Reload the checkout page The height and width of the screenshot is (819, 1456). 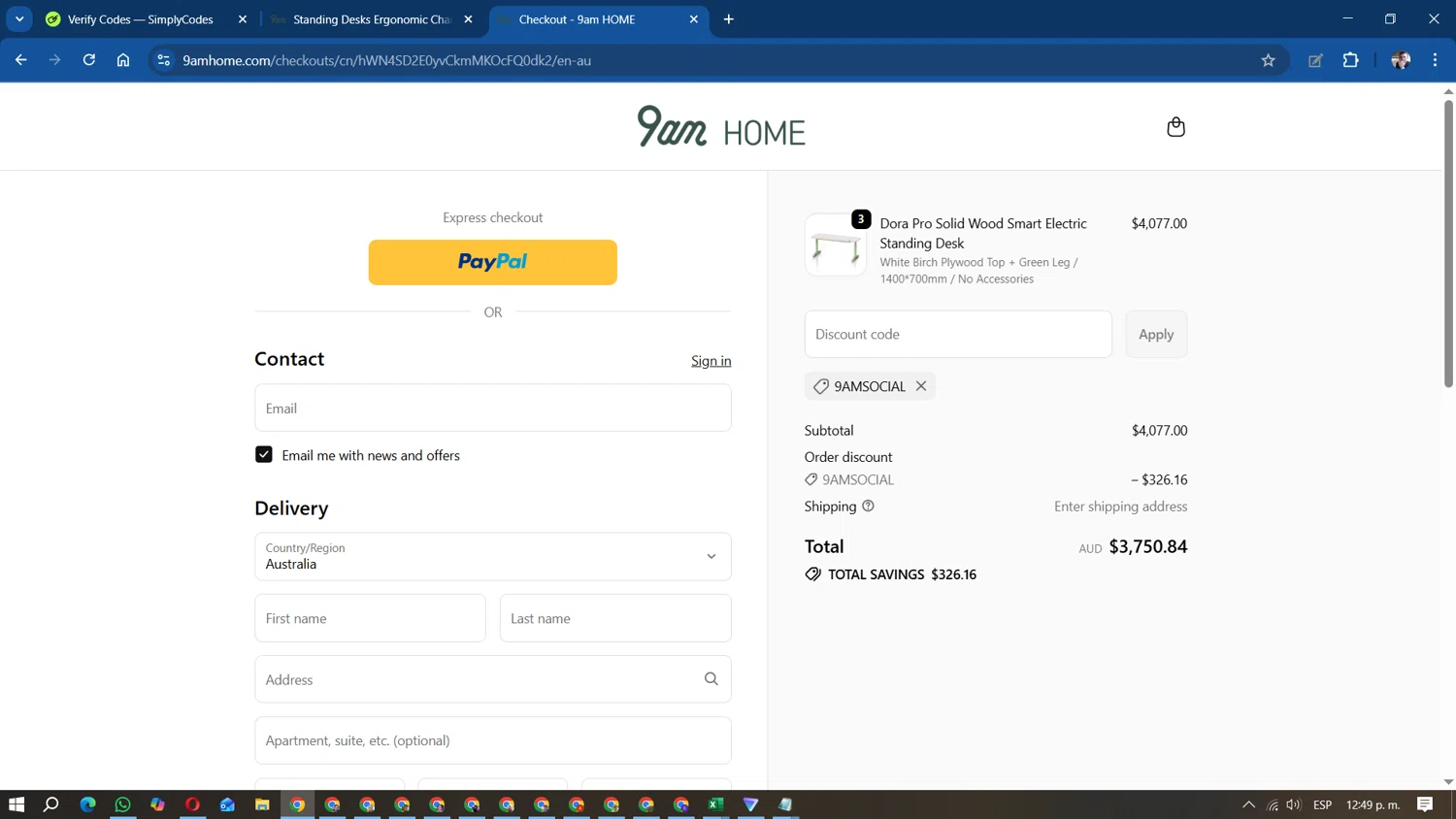click(89, 60)
